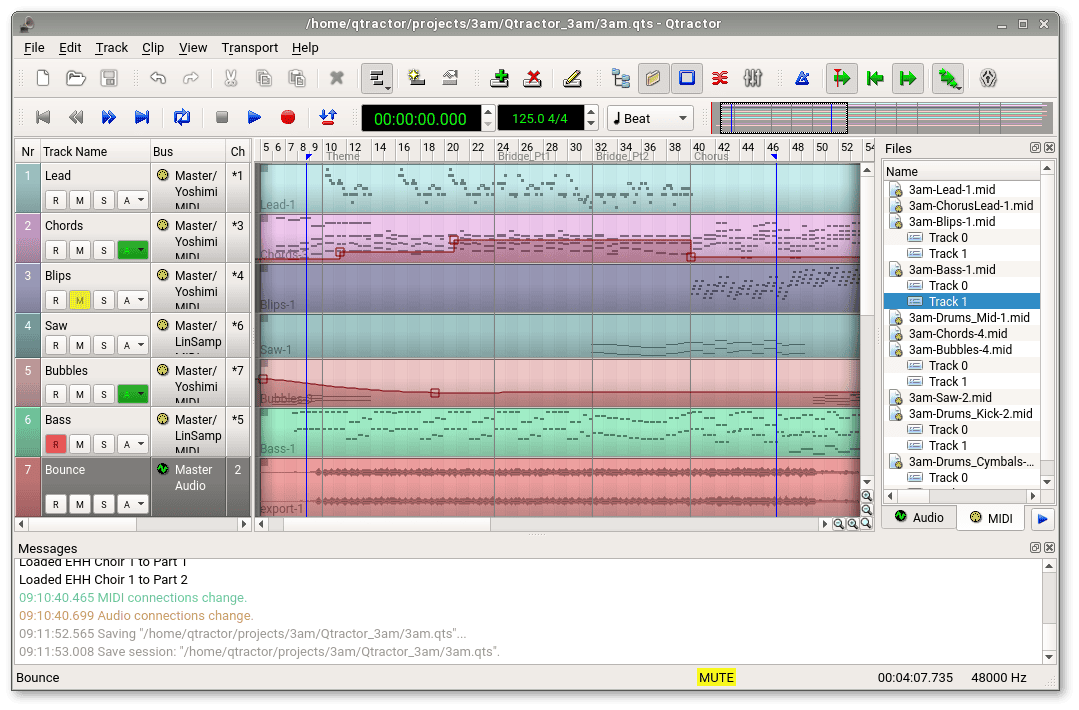The image size is (1079, 710).
Task: Jump to session start with Backward
Action: pos(43,118)
